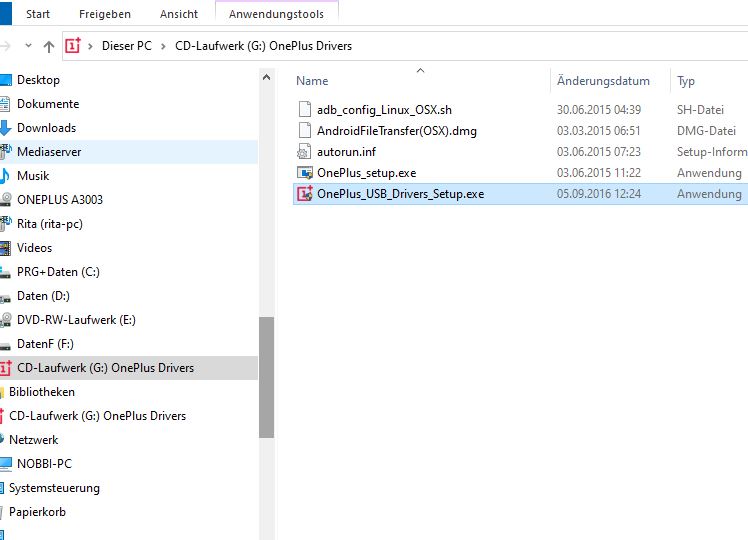Expand chevron before Dieser PC in address bar

click(90, 46)
